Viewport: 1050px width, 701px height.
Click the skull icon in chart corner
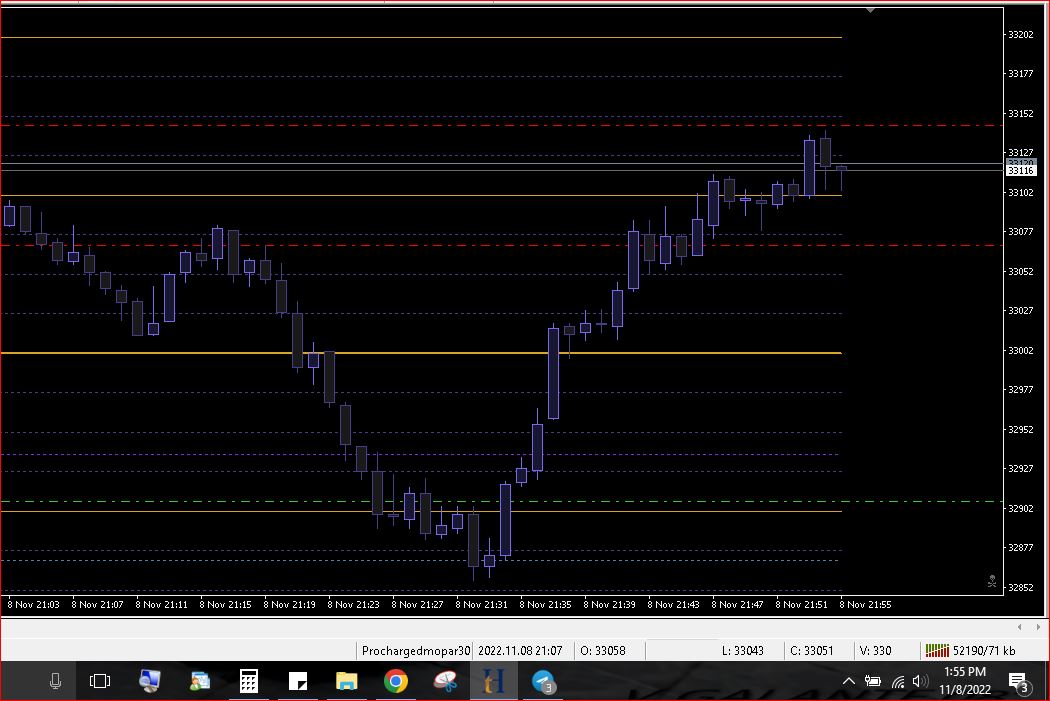pyautogui.click(x=991, y=581)
